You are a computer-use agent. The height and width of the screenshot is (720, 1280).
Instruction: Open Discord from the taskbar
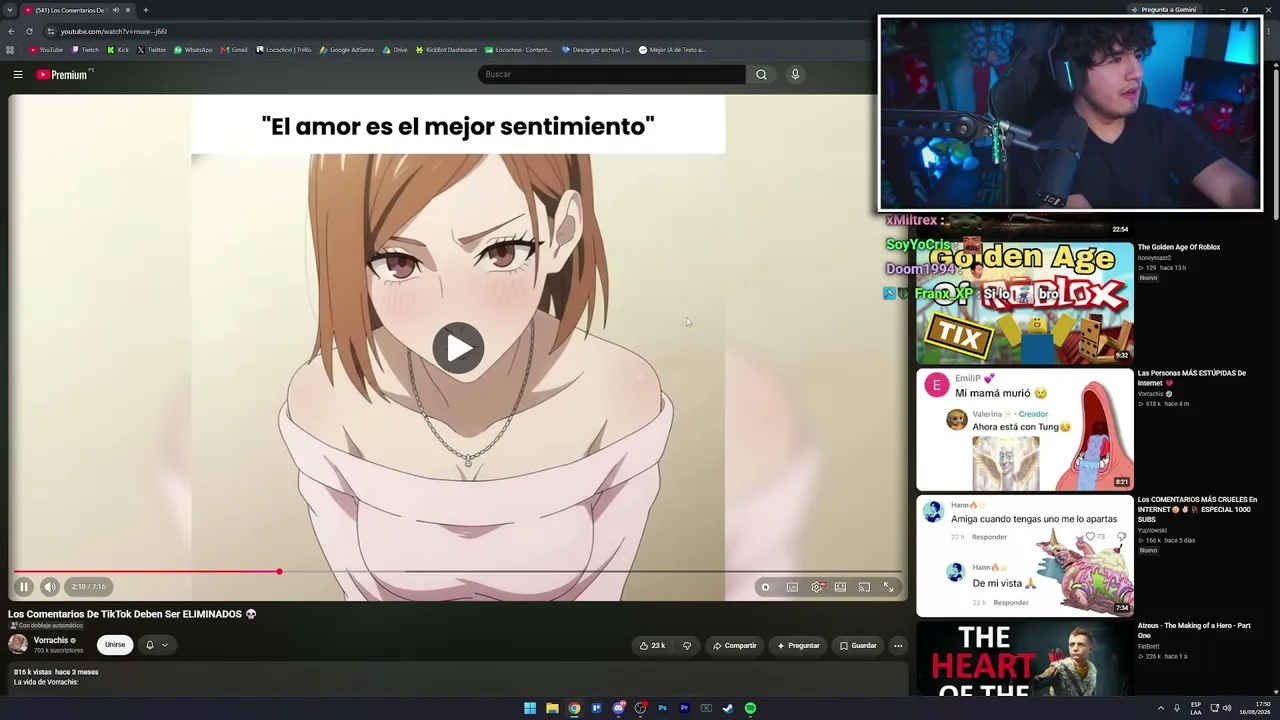(x=618, y=708)
